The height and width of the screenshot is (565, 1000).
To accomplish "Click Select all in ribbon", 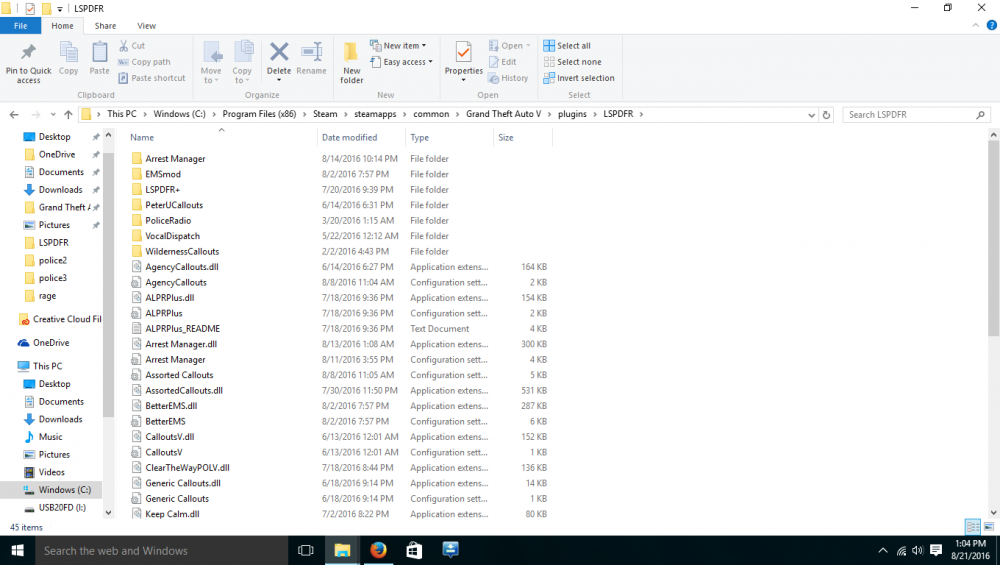I will (x=567, y=46).
